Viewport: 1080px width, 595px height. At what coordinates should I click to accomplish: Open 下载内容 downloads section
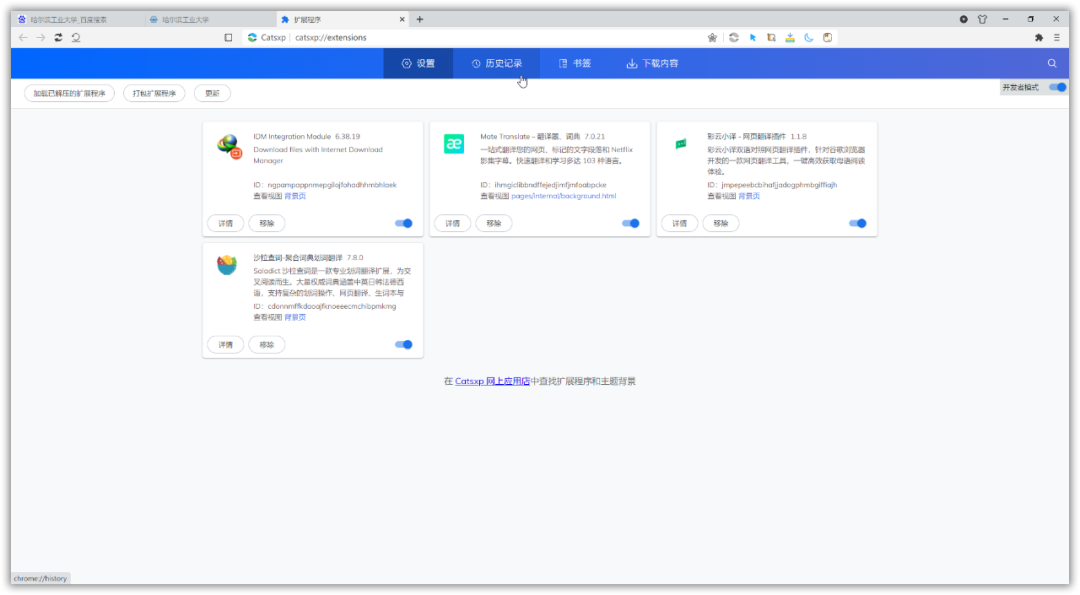(x=652, y=63)
